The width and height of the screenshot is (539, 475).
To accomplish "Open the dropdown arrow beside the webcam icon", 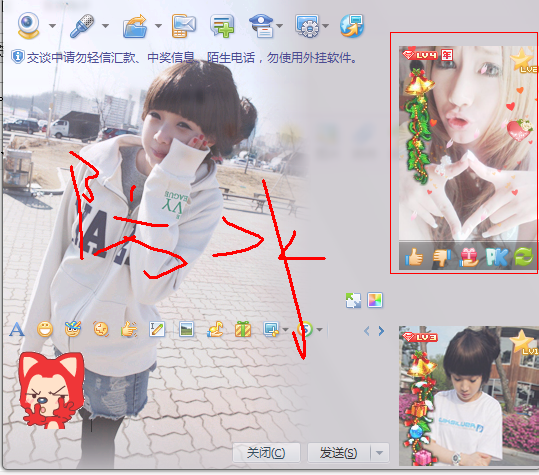I will click(52, 26).
